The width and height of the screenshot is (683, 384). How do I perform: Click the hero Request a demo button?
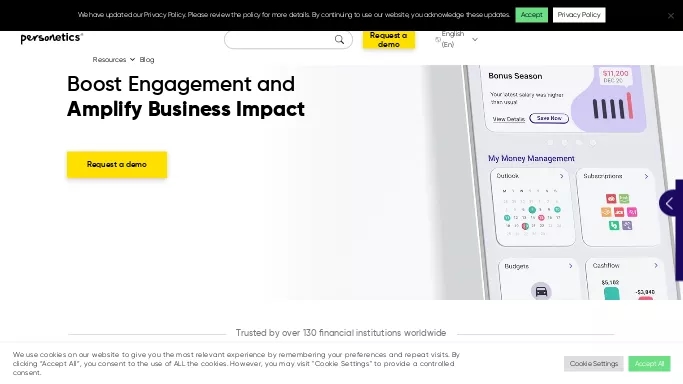point(117,165)
